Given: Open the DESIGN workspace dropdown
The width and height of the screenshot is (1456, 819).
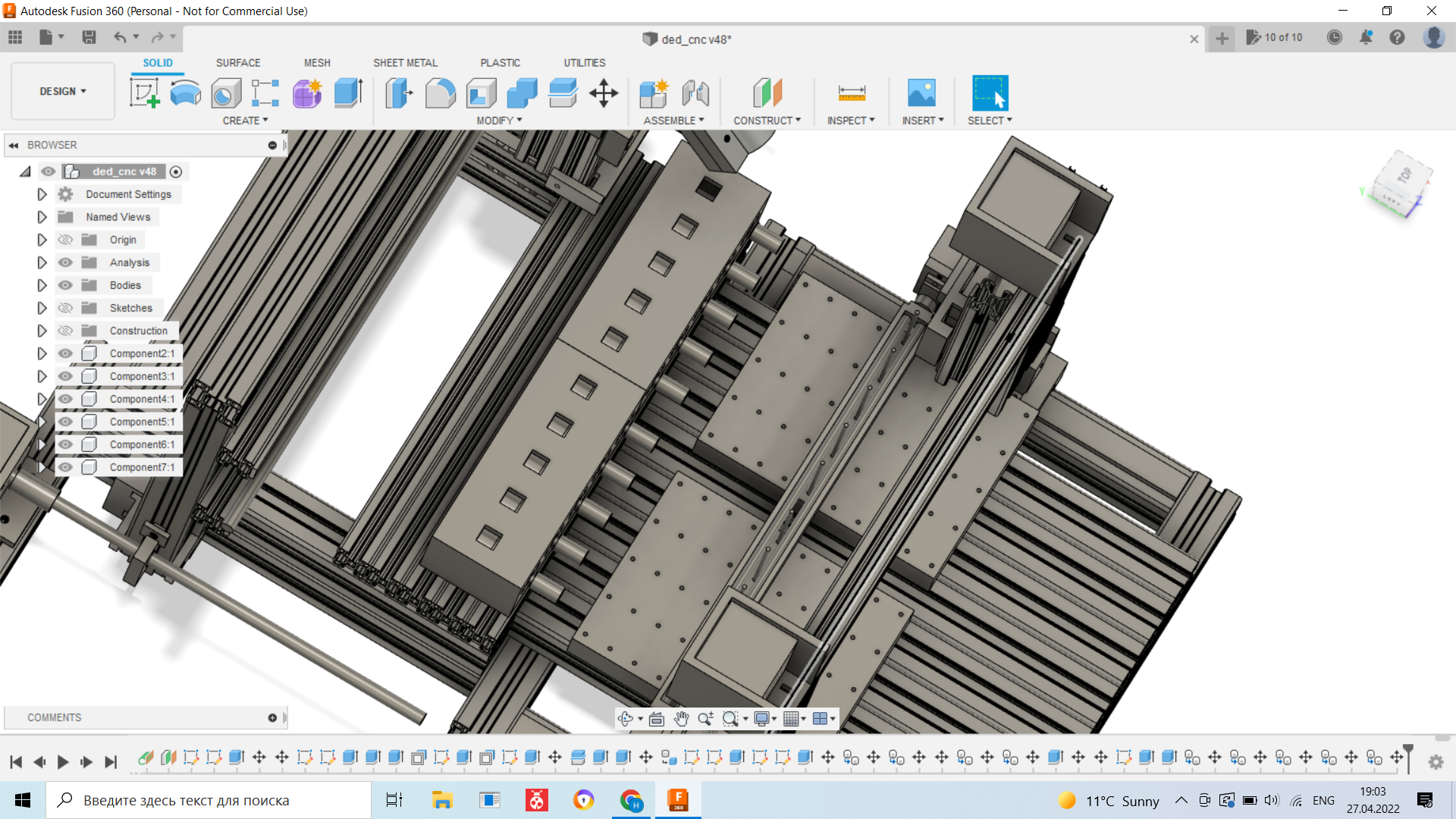Looking at the screenshot, I should (63, 91).
